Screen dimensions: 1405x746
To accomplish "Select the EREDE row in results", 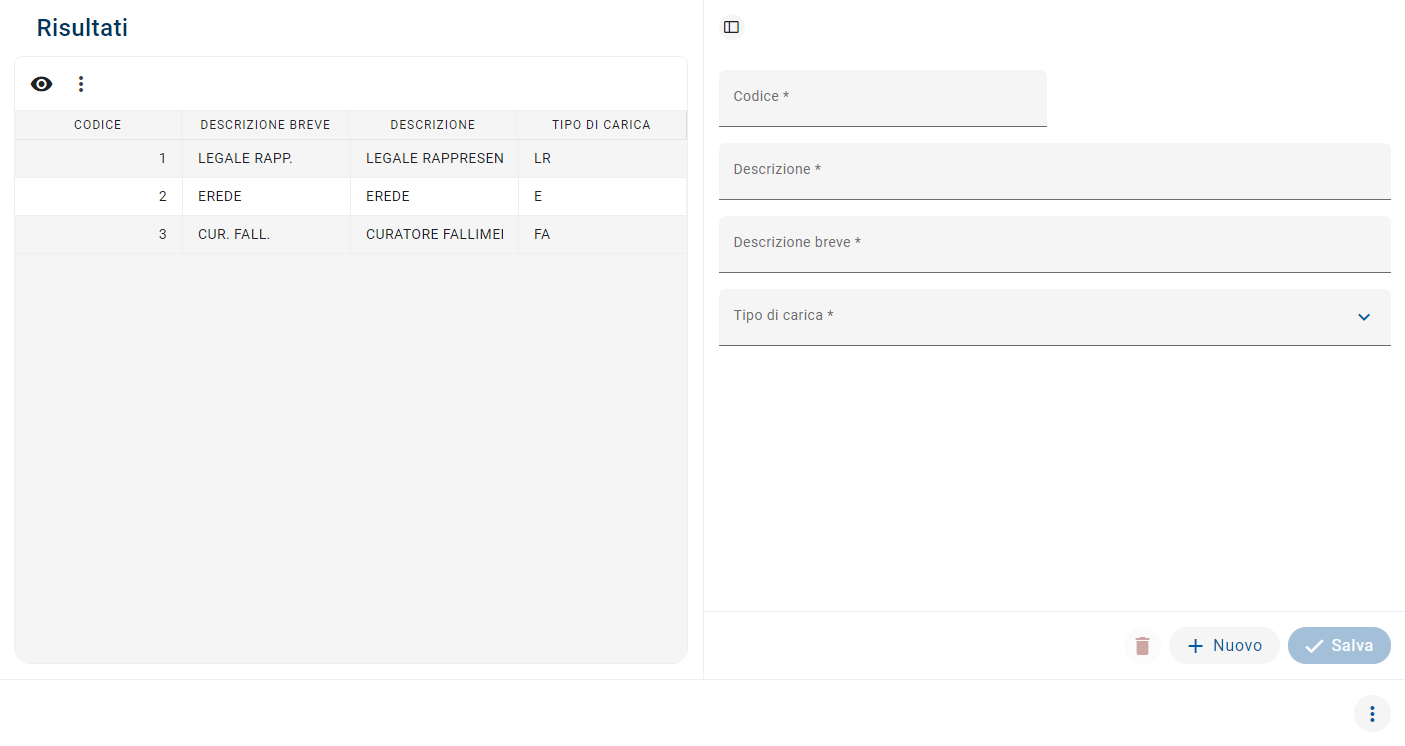I will (220, 197).
